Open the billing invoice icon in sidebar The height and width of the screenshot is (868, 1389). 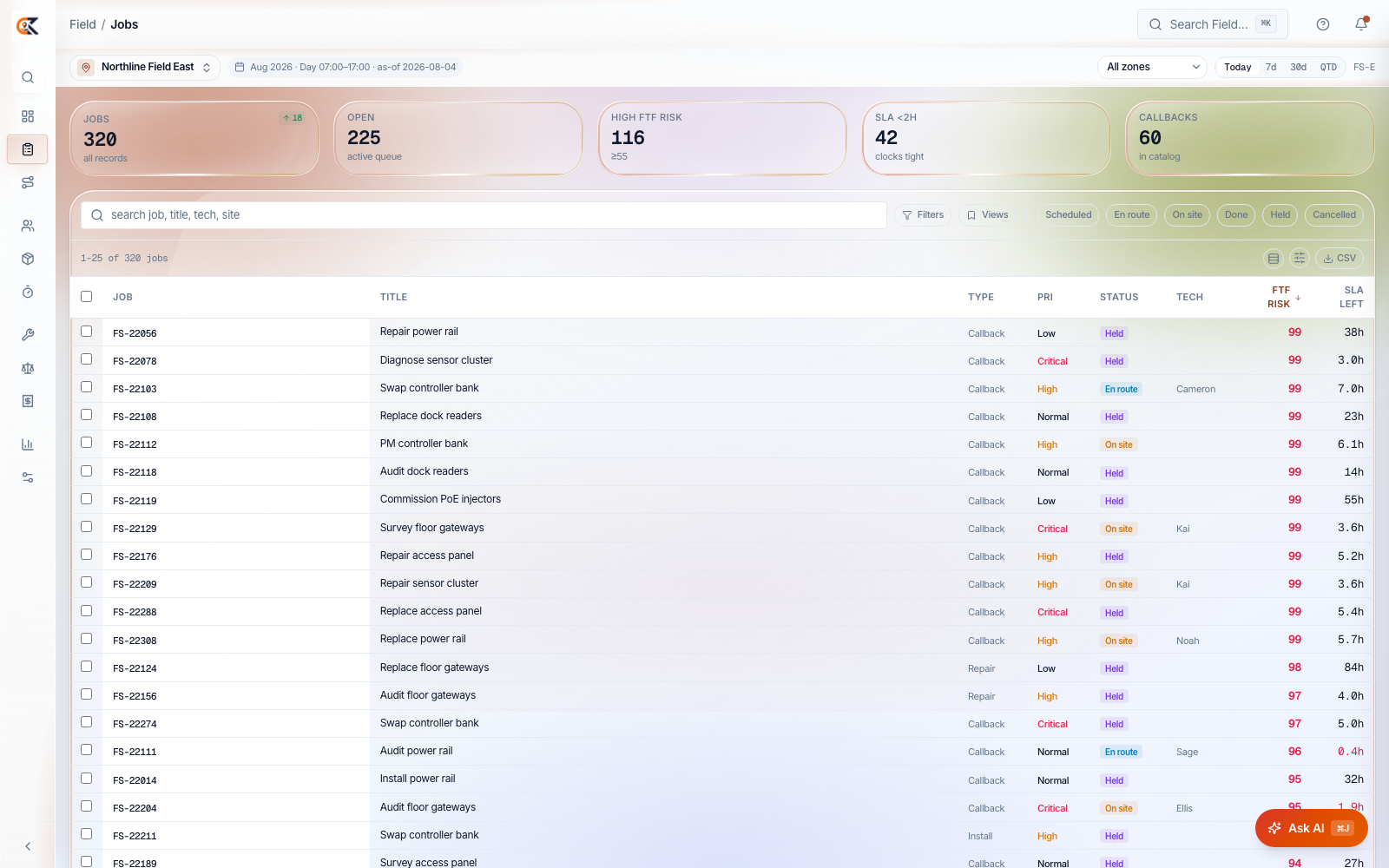(x=28, y=401)
